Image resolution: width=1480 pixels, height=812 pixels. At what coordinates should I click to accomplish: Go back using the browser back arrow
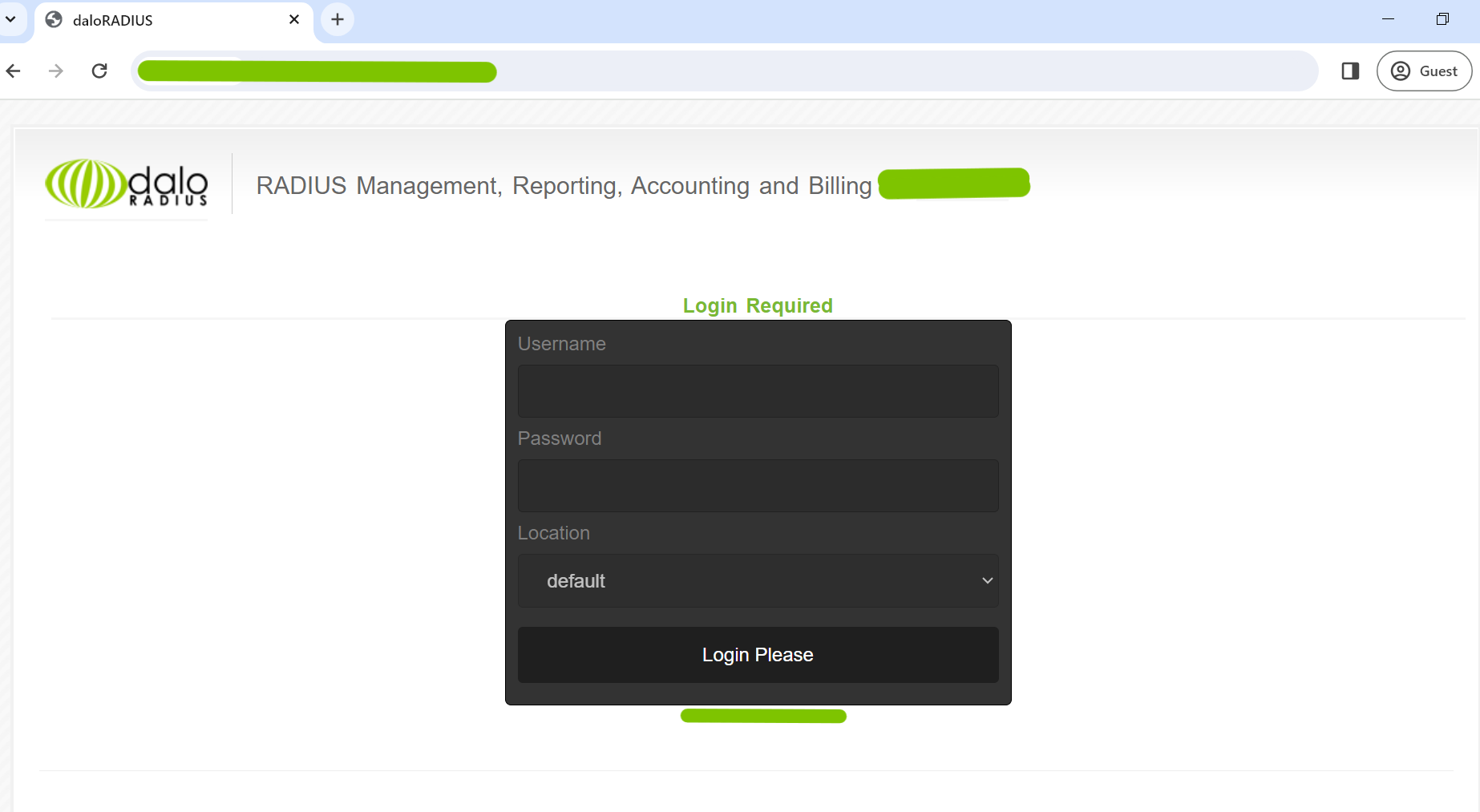(14, 71)
